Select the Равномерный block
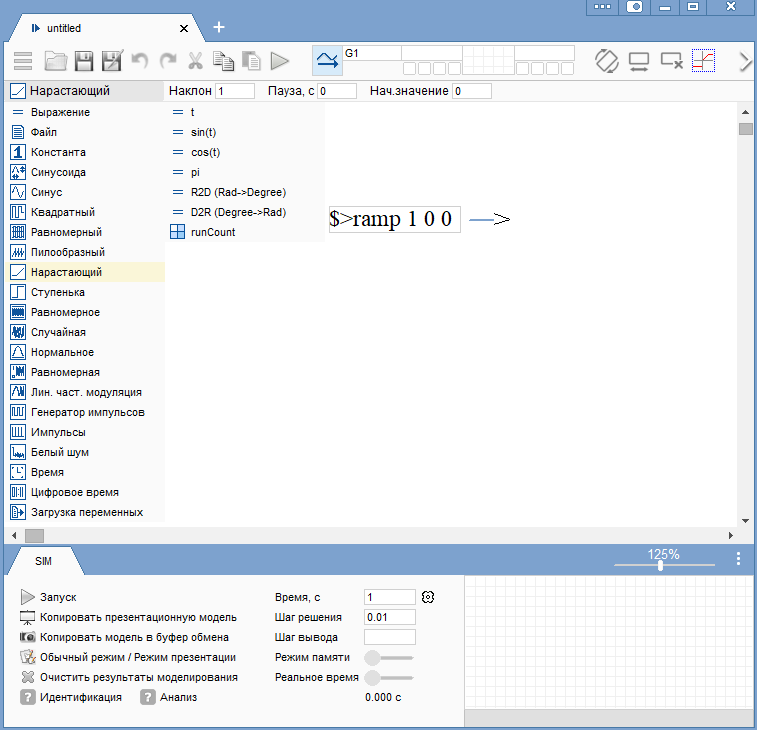This screenshot has width=757, height=730. click(87, 232)
